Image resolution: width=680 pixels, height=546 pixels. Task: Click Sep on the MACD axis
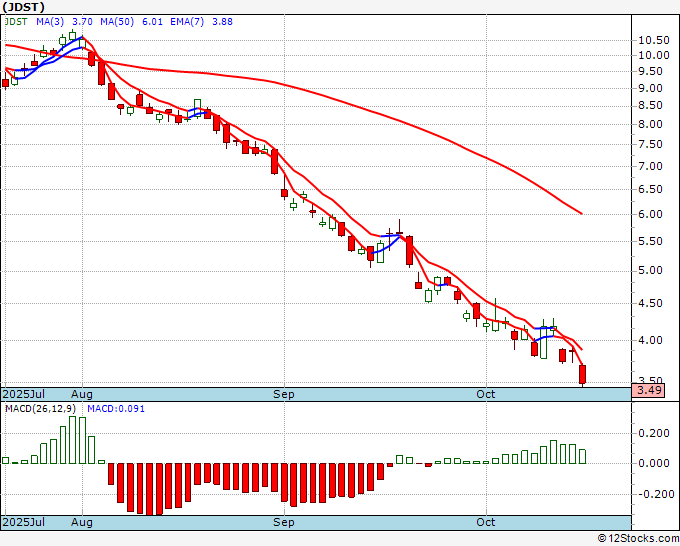pos(284,522)
